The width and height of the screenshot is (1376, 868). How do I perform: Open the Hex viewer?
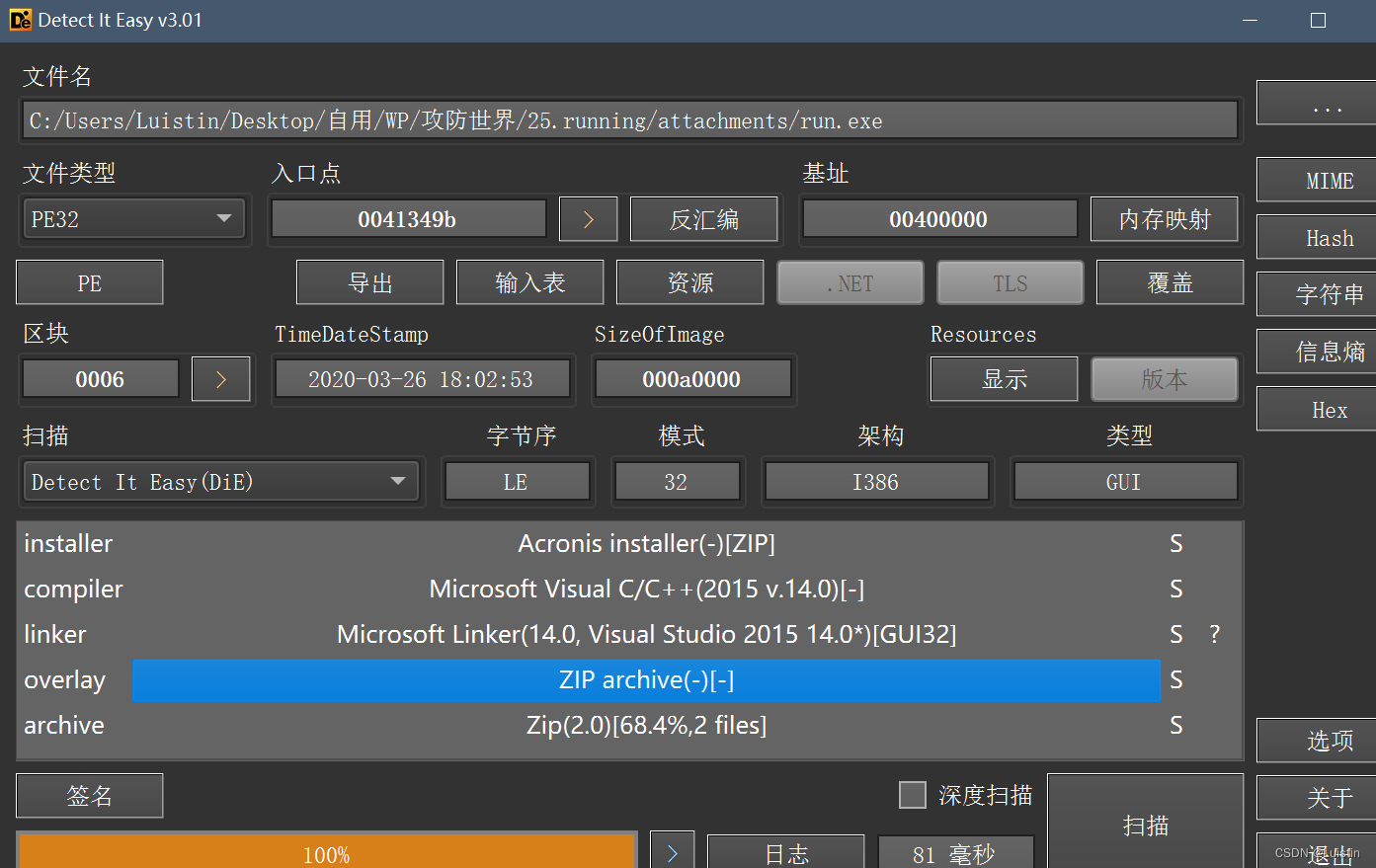point(1329,408)
